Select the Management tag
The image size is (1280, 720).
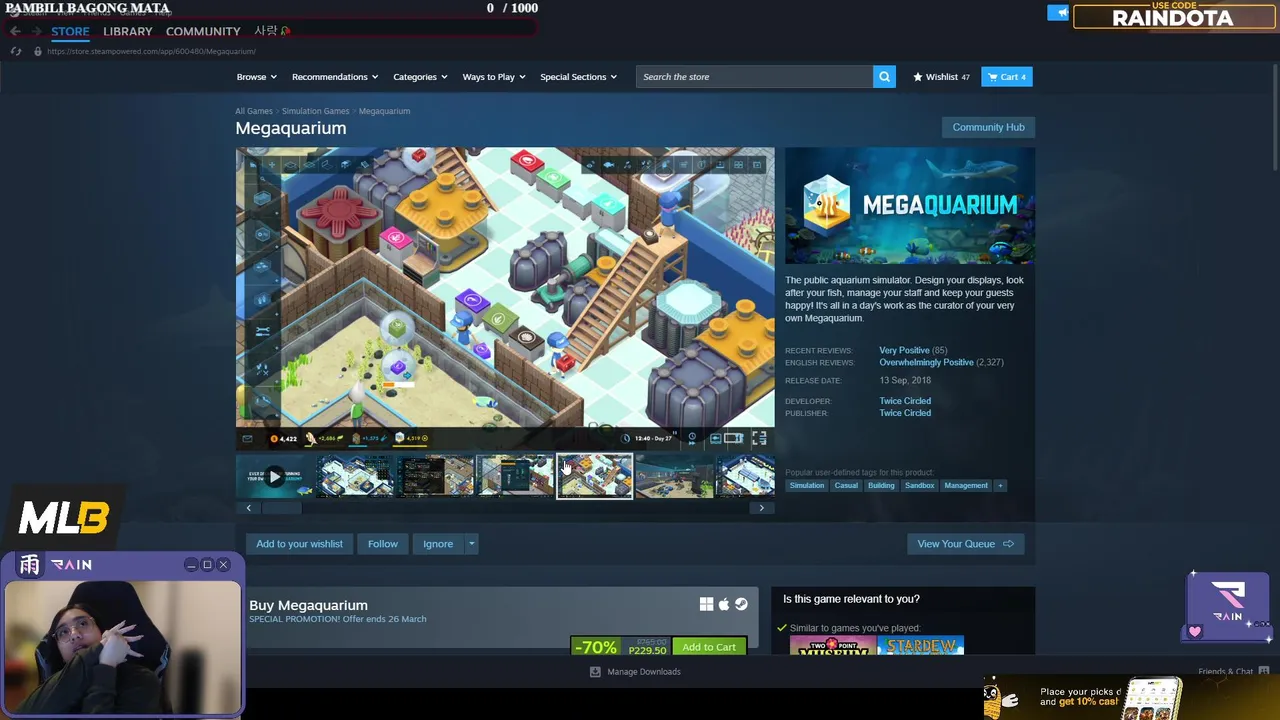tap(966, 486)
